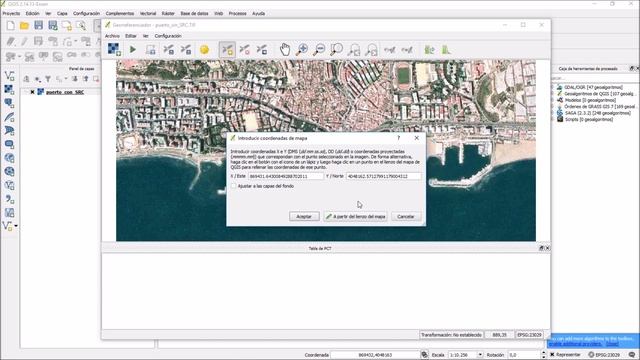
Task: Click enable additional providers link
Action: tap(575, 344)
